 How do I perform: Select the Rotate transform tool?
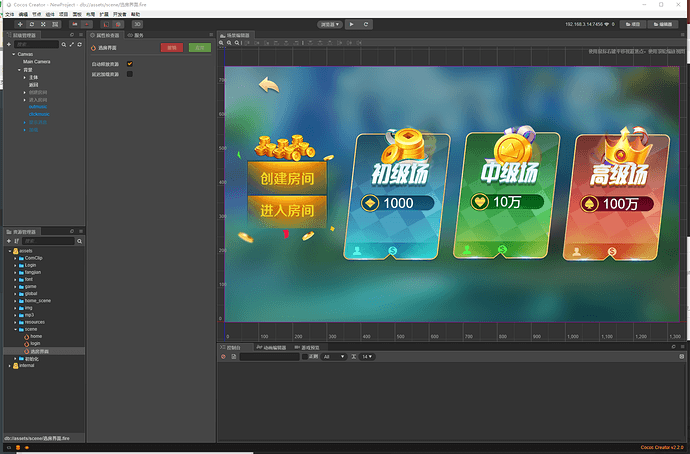[32, 24]
